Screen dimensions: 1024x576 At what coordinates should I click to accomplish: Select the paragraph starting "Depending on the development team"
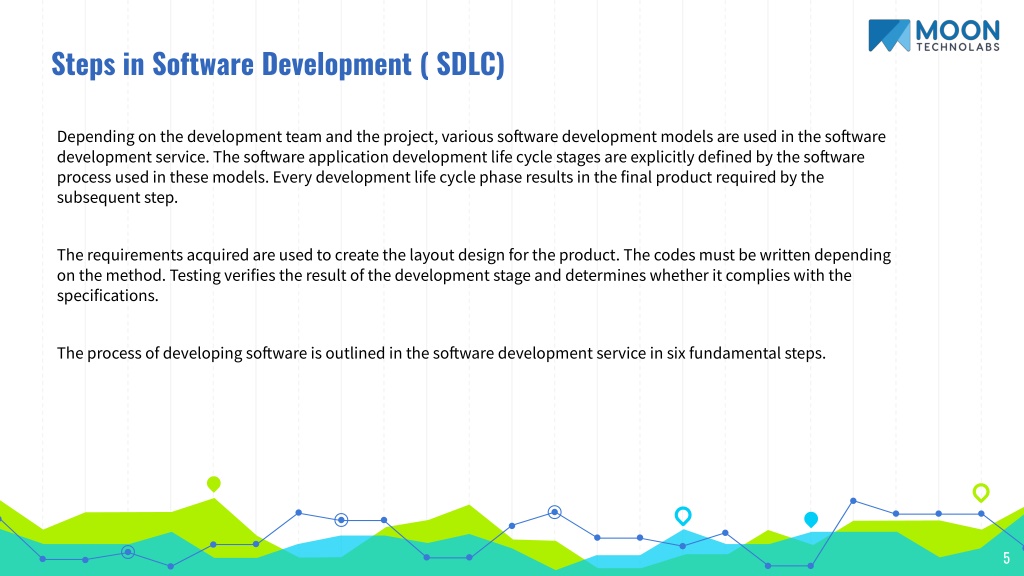tap(472, 167)
